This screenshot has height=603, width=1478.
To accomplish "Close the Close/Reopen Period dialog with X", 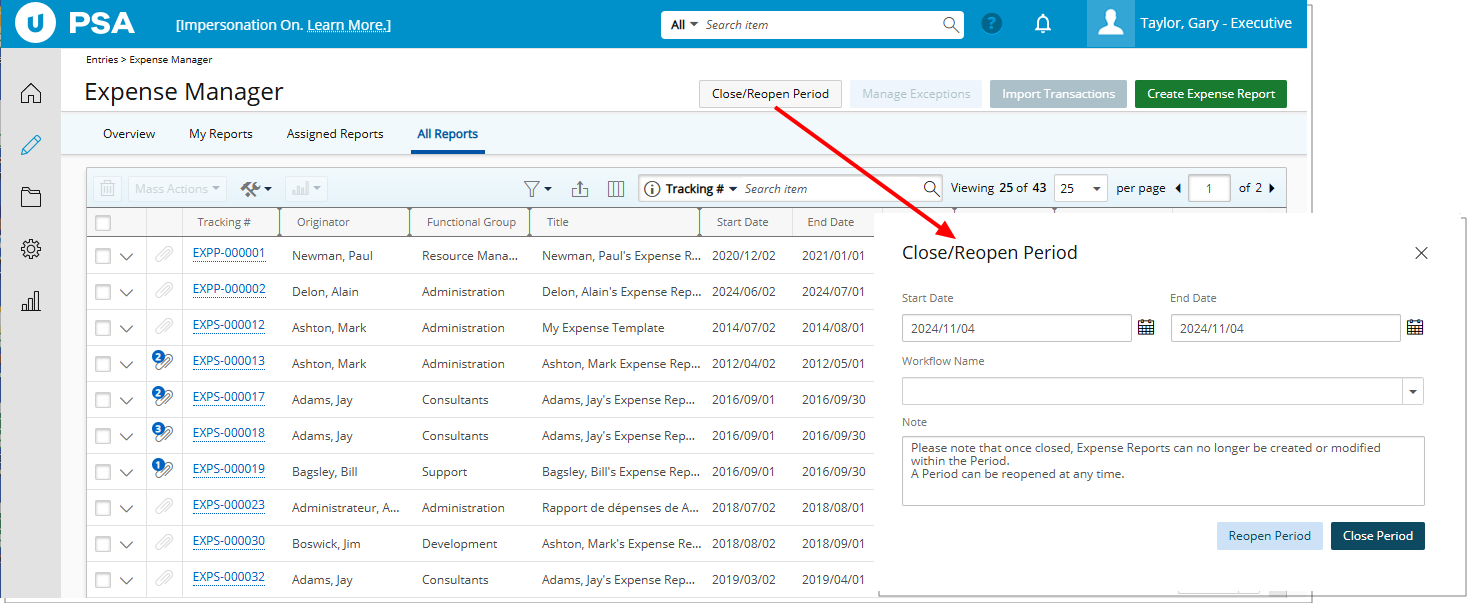I will click(x=1421, y=253).
